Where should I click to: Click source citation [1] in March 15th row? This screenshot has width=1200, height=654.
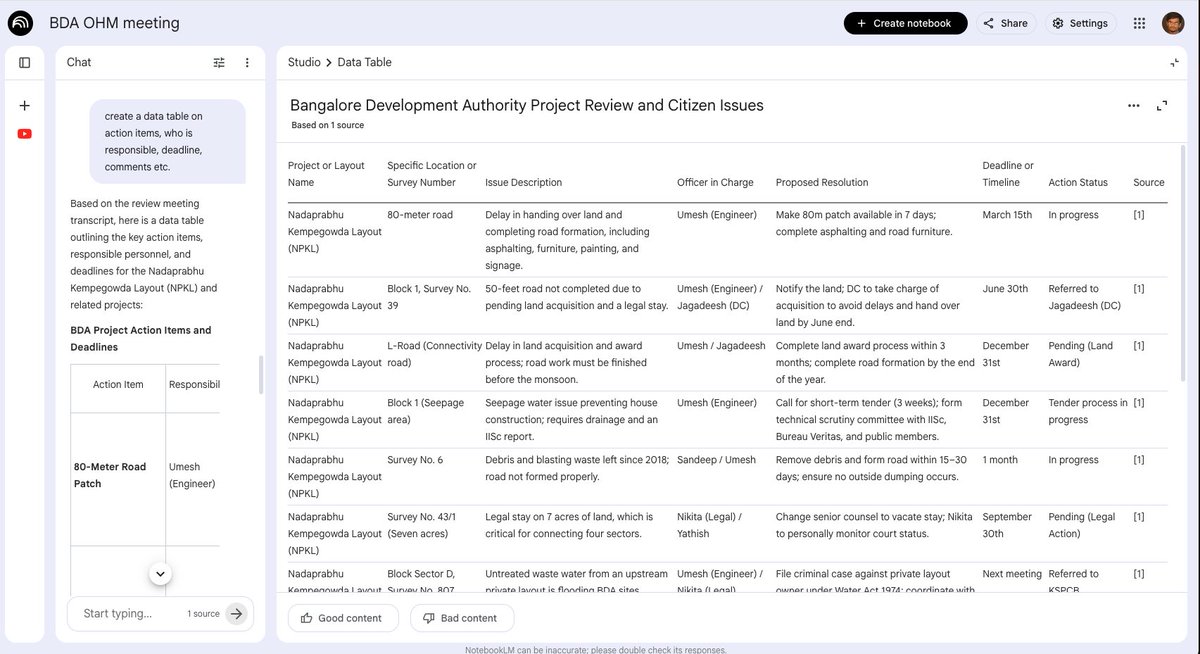click(x=1138, y=215)
